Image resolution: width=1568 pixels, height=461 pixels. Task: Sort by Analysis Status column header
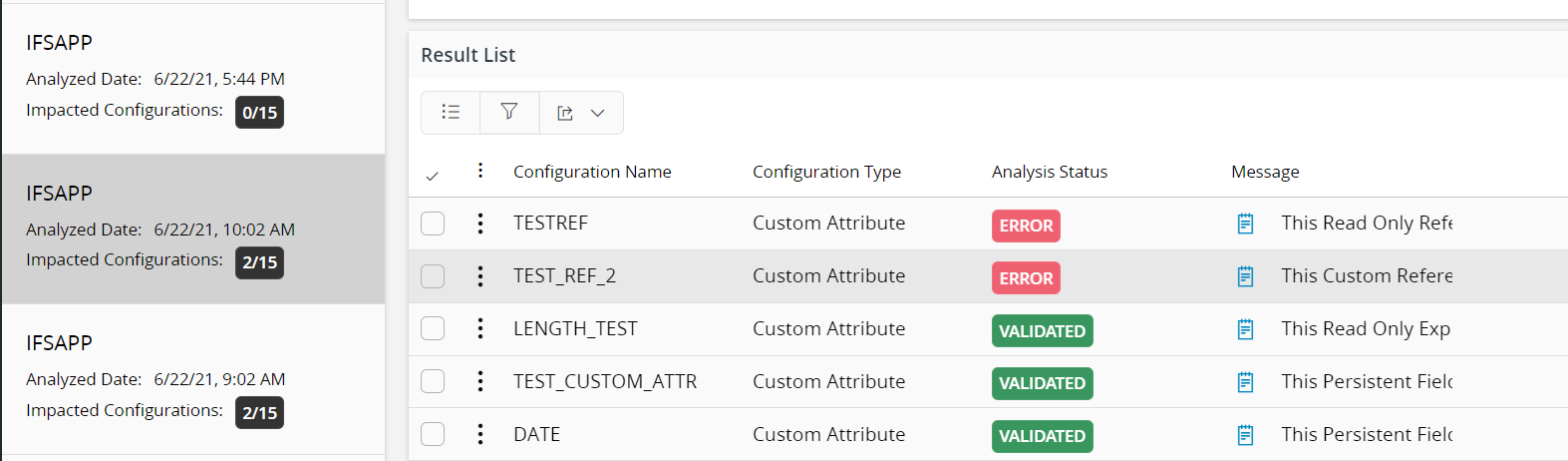click(x=1049, y=172)
